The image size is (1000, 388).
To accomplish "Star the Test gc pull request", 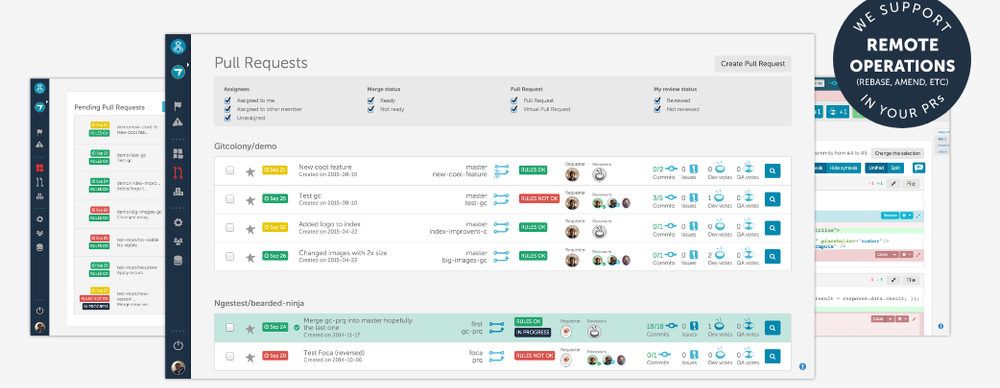I will [x=251, y=200].
